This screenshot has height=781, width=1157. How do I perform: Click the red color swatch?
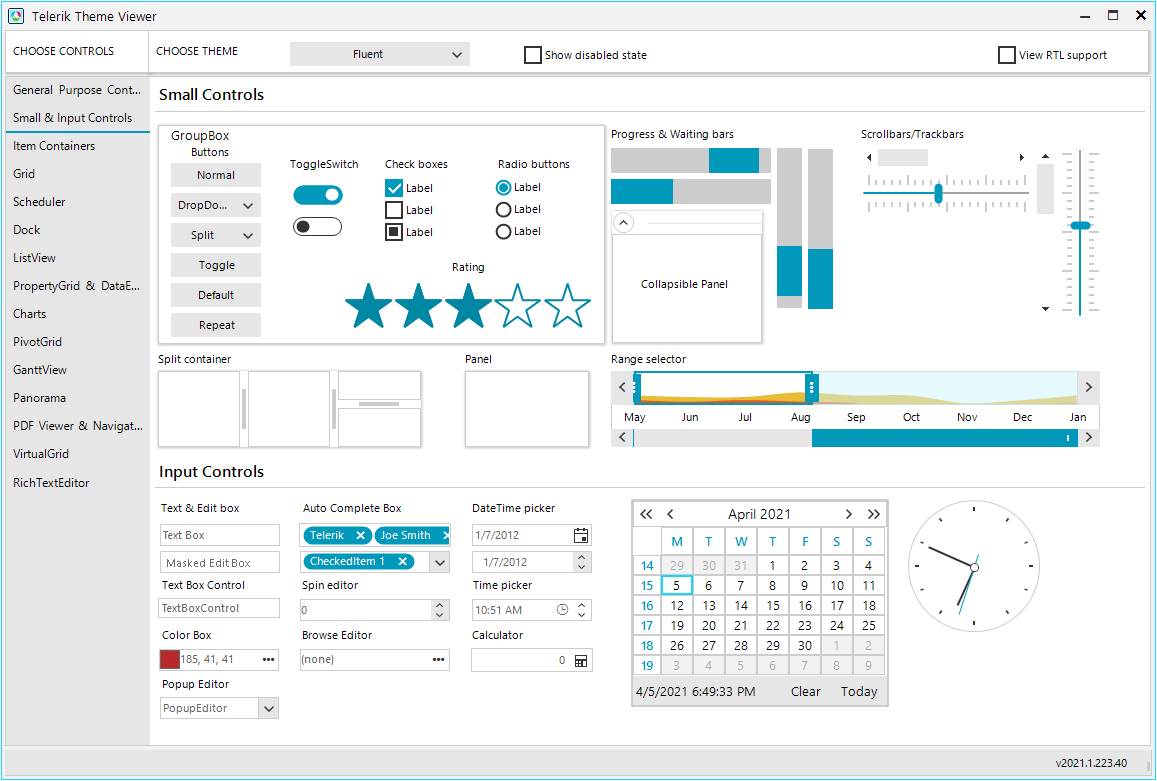tap(170, 659)
